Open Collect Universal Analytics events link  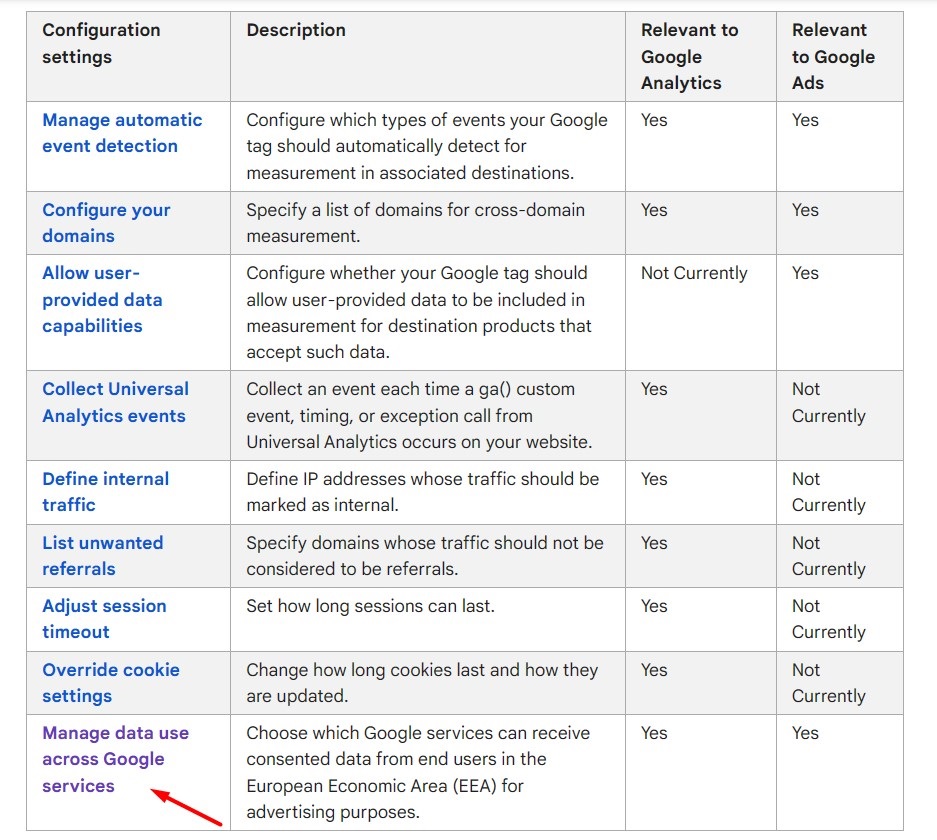click(x=115, y=402)
